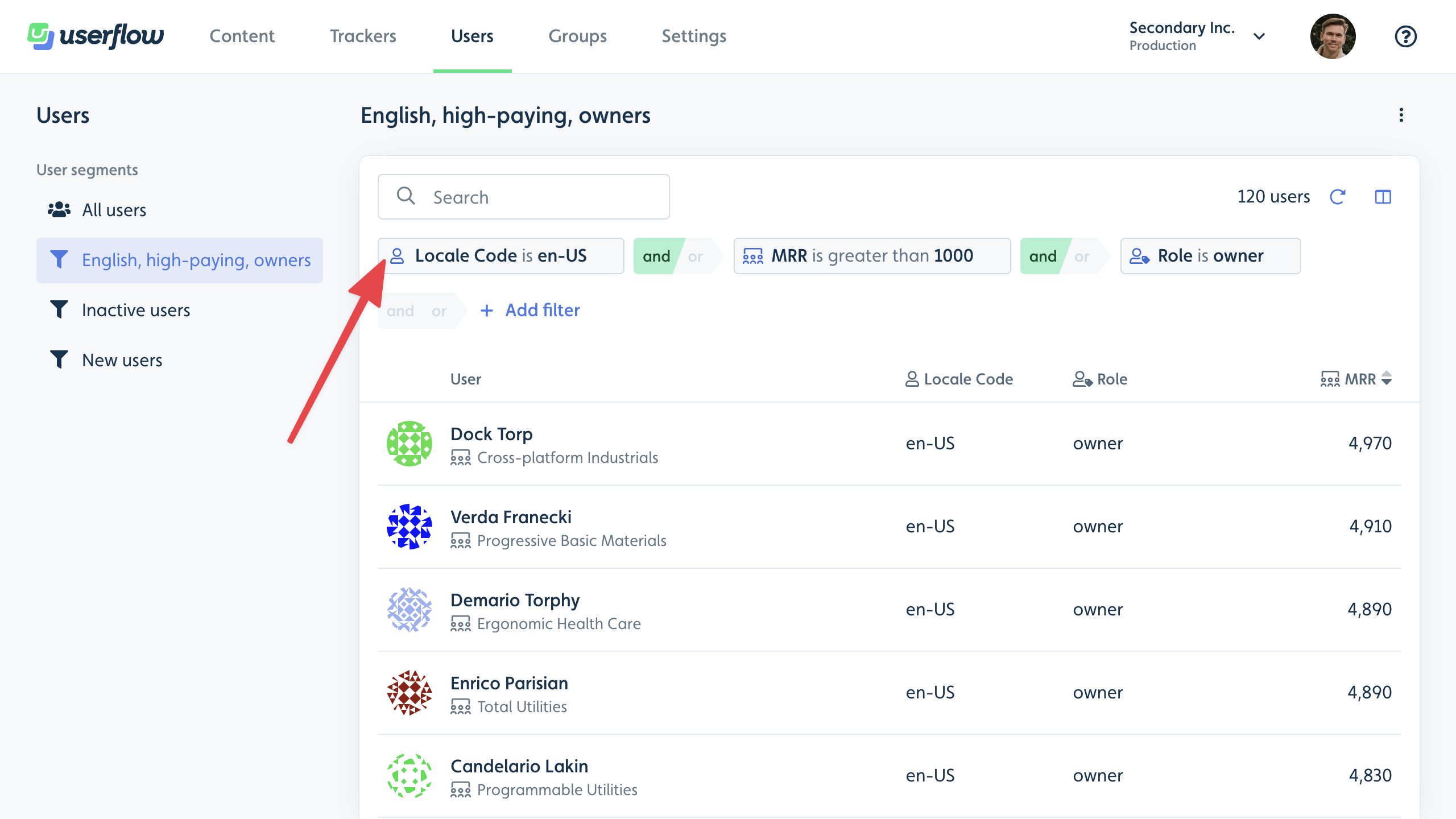Click Enrico Parisian's red avatar
The height and width of the screenshot is (819, 1456).
click(x=409, y=693)
